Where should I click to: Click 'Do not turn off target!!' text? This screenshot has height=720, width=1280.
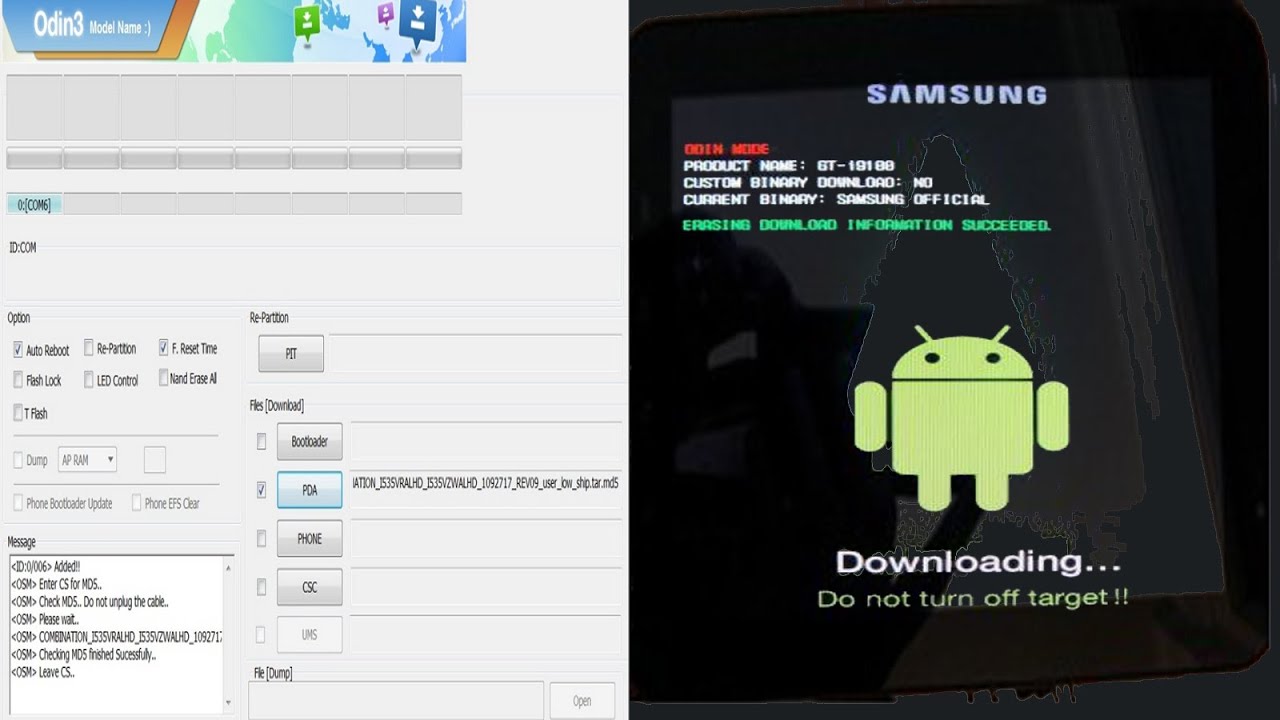(x=973, y=598)
